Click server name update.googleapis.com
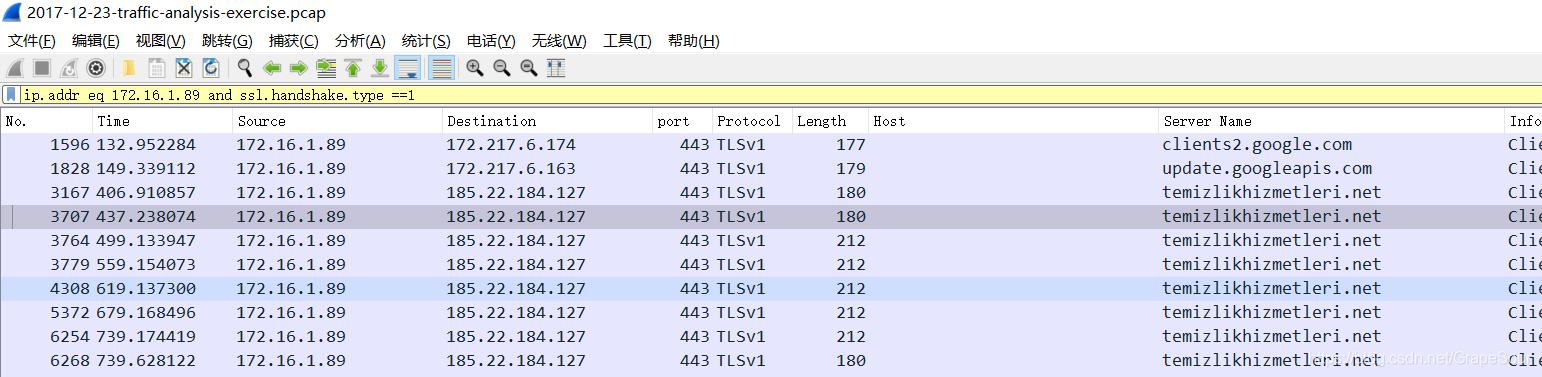Viewport: 1542px width, 377px height. point(1267,168)
